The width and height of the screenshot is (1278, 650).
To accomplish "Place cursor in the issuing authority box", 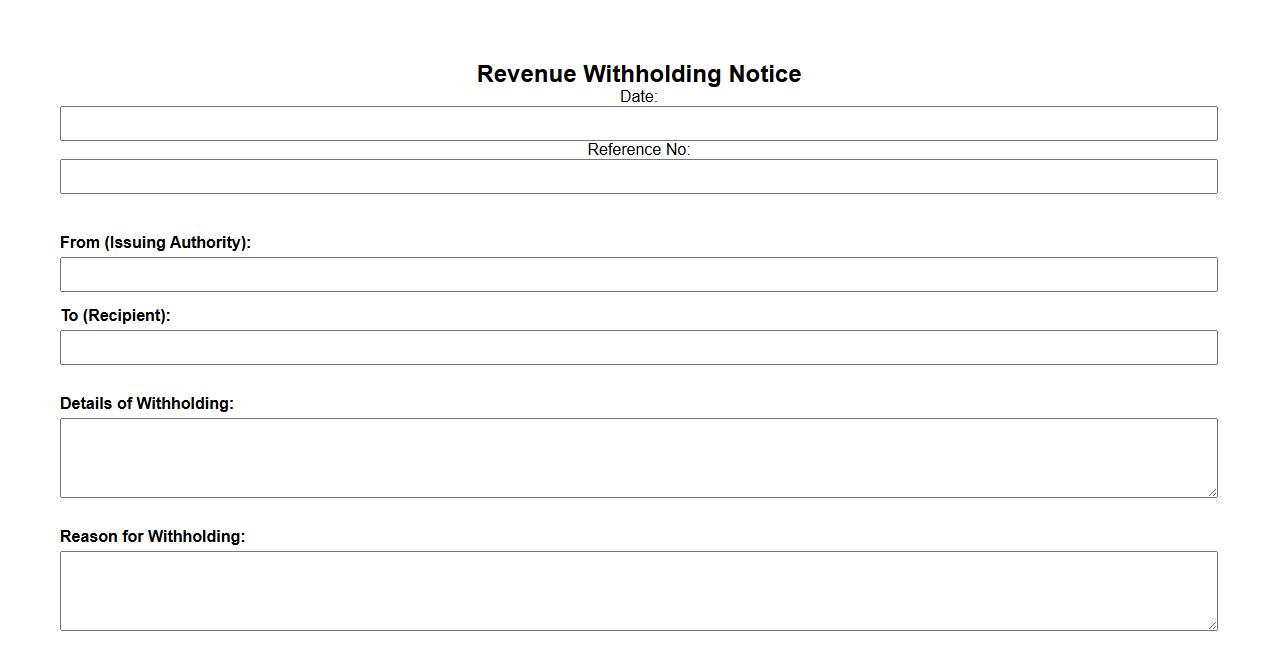I will click(x=638, y=275).
